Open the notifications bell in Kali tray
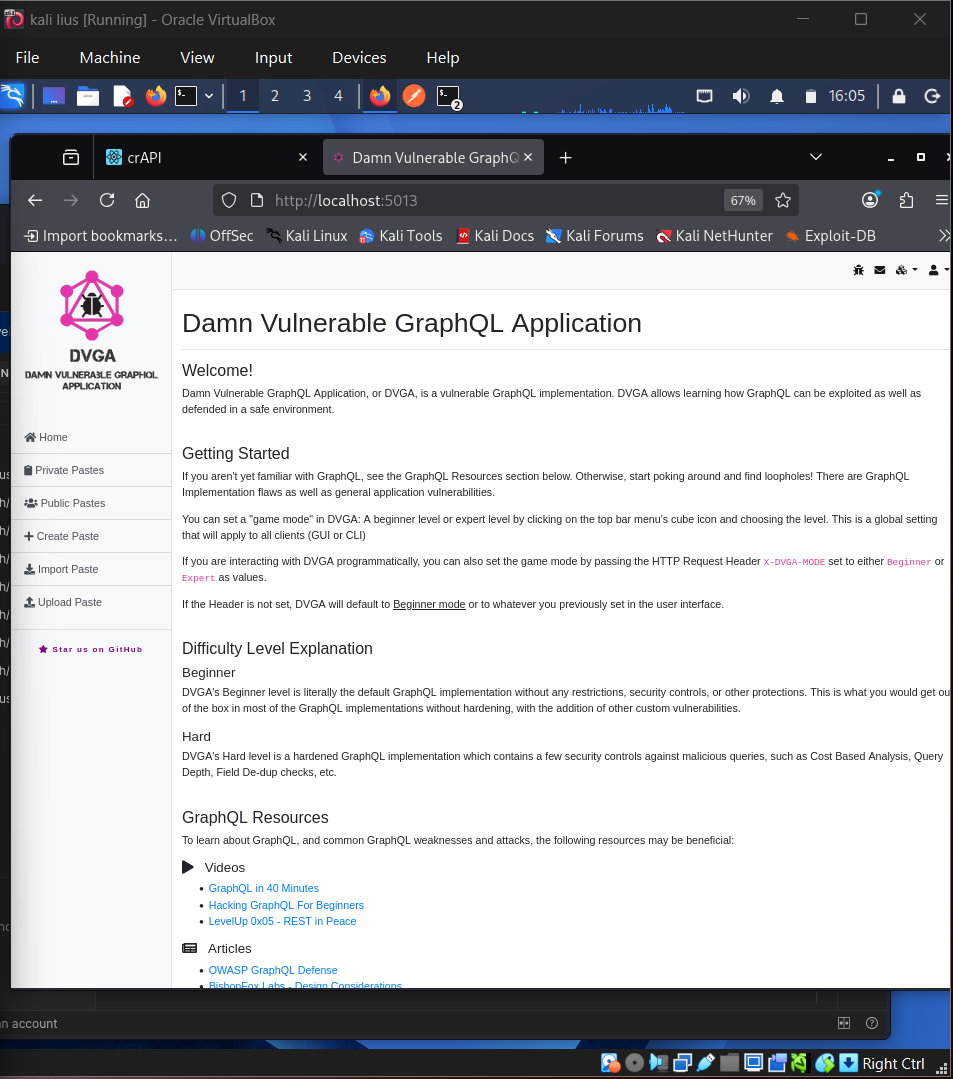The width and height of the screenshot is (953, 1079). click(777, 96)
